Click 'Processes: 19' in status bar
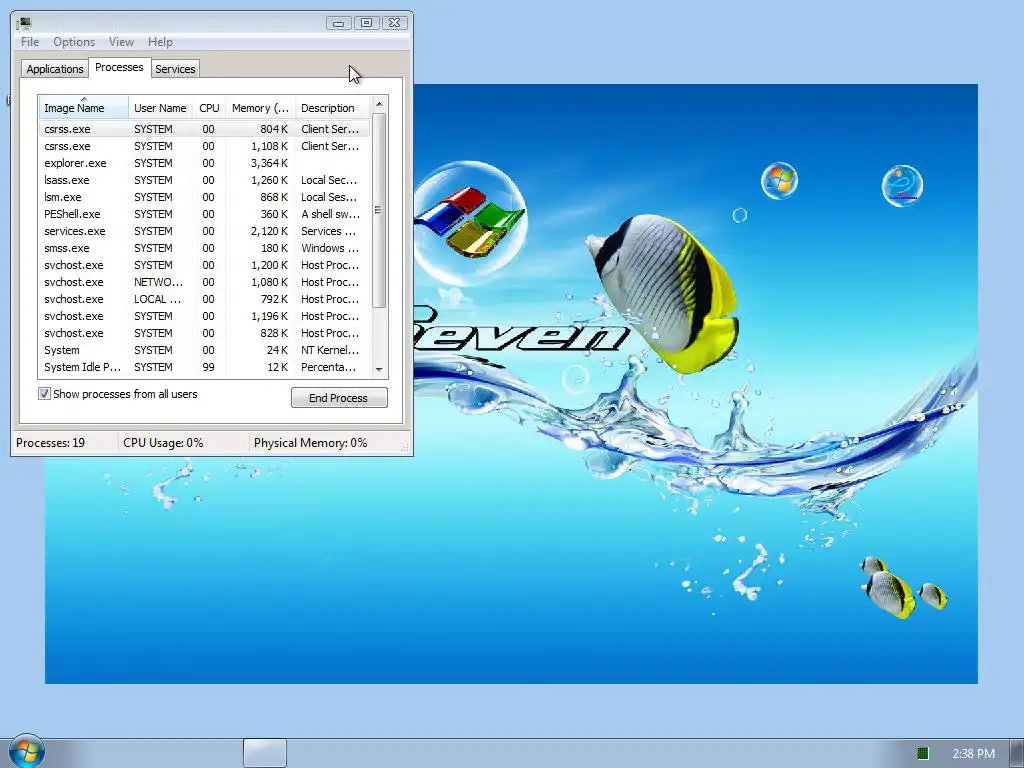The image size is (1024, 768). point(50,442)
